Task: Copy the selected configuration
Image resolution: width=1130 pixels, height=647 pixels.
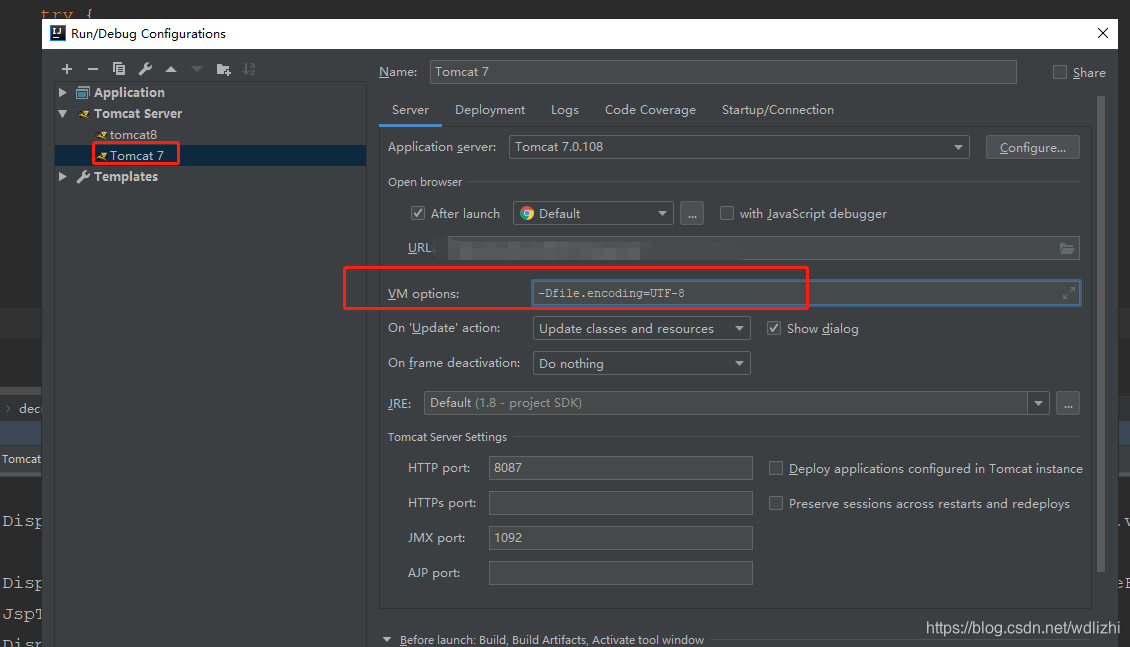Action: (x=119, y=69)
